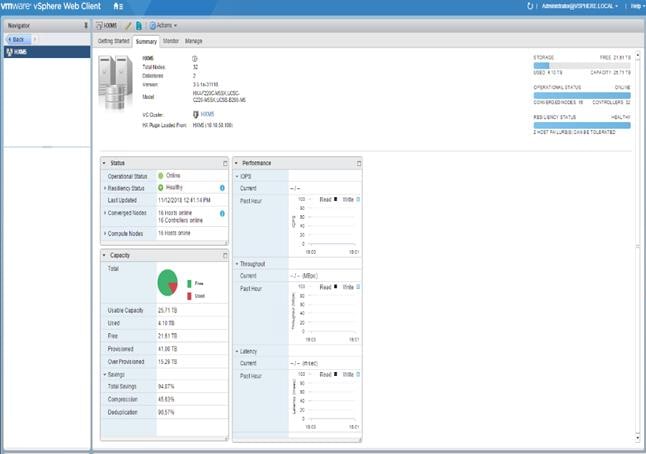Click the Resiliency Status bar
This screenshot has width=646, height=454.
point(582,125)
